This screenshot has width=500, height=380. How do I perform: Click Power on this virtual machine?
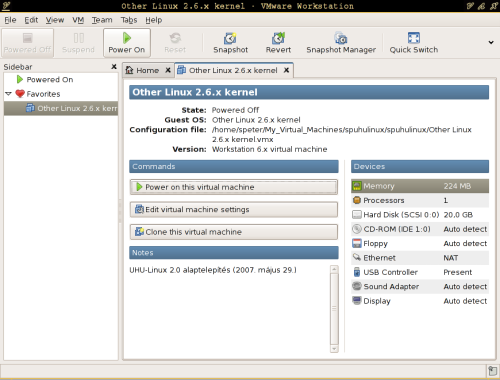[234, 187]
